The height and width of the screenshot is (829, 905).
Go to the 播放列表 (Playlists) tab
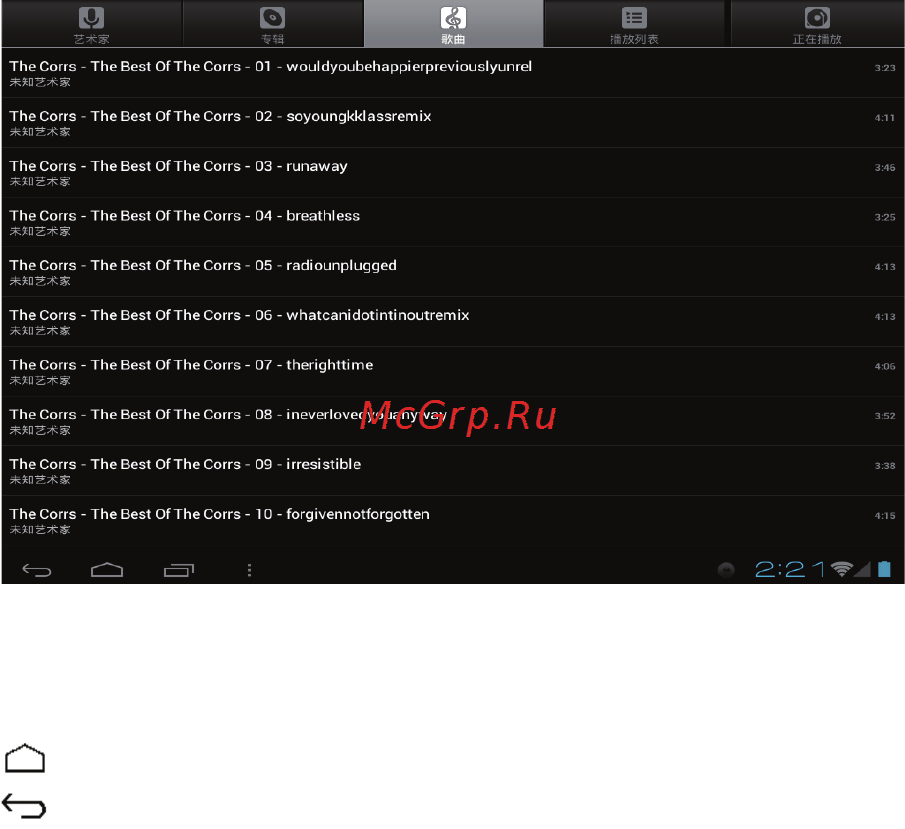pos(634,24)
